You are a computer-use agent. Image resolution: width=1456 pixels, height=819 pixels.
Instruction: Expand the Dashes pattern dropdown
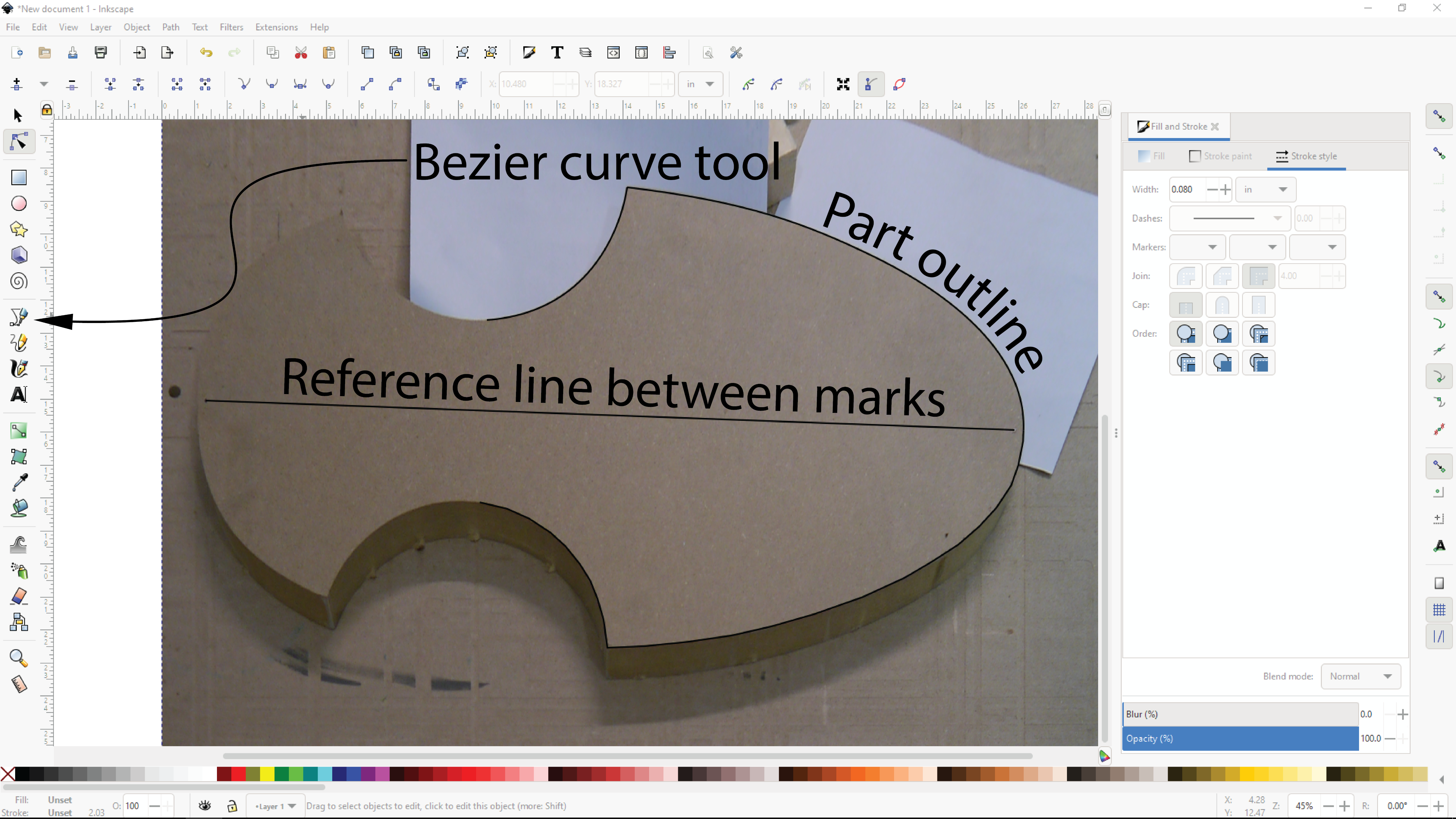(1230, 218)
